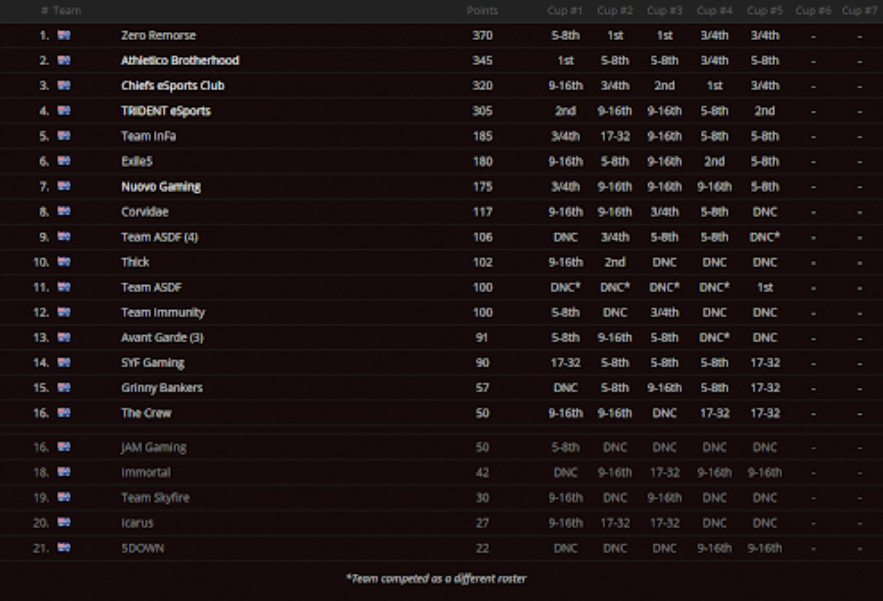Open the Nuovo Gaming team name
Viewport: 883px width, 601px height.
(x=160, y=186)
